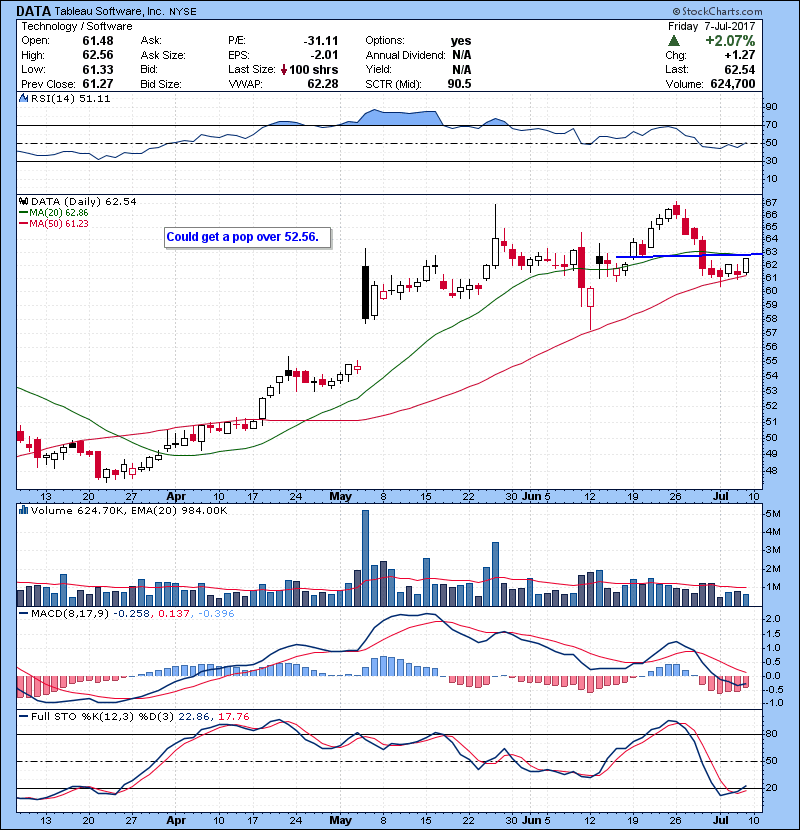Click the Low value 61.33
The width and height of the screenshot is (800, 830).
pos(98,70)
